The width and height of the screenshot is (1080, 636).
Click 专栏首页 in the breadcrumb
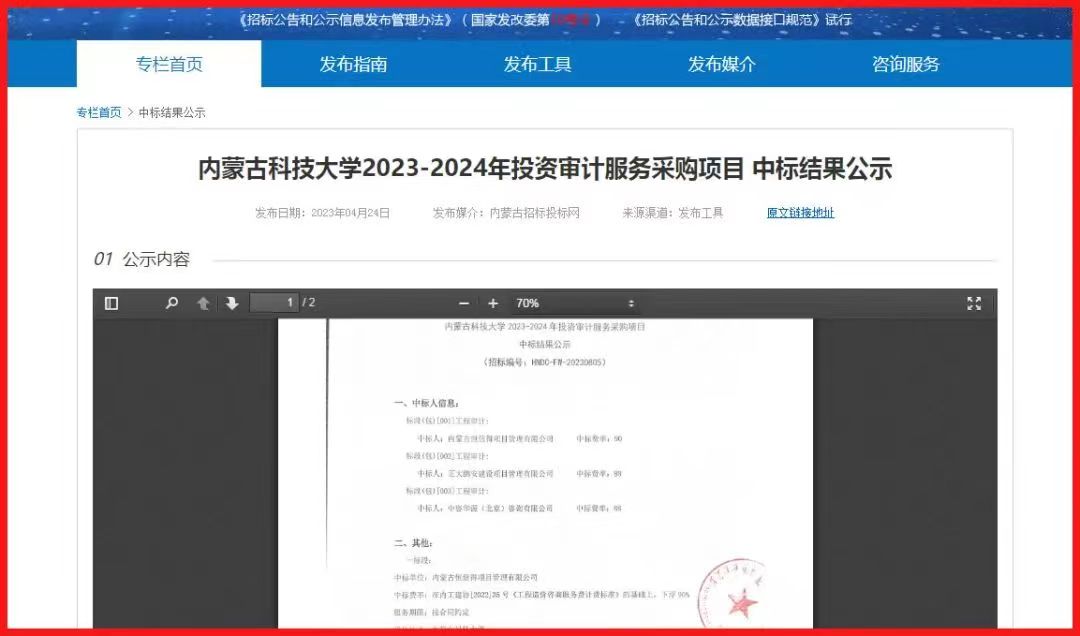(x=99, y=113)
